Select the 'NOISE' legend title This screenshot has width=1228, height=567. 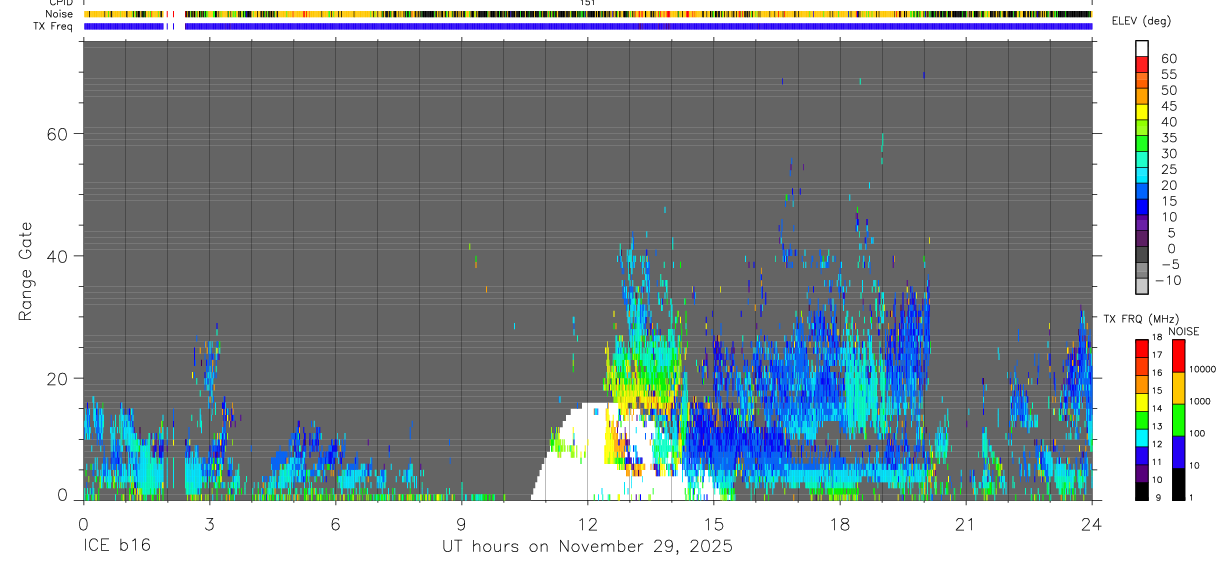click(x=1183, y=331)
